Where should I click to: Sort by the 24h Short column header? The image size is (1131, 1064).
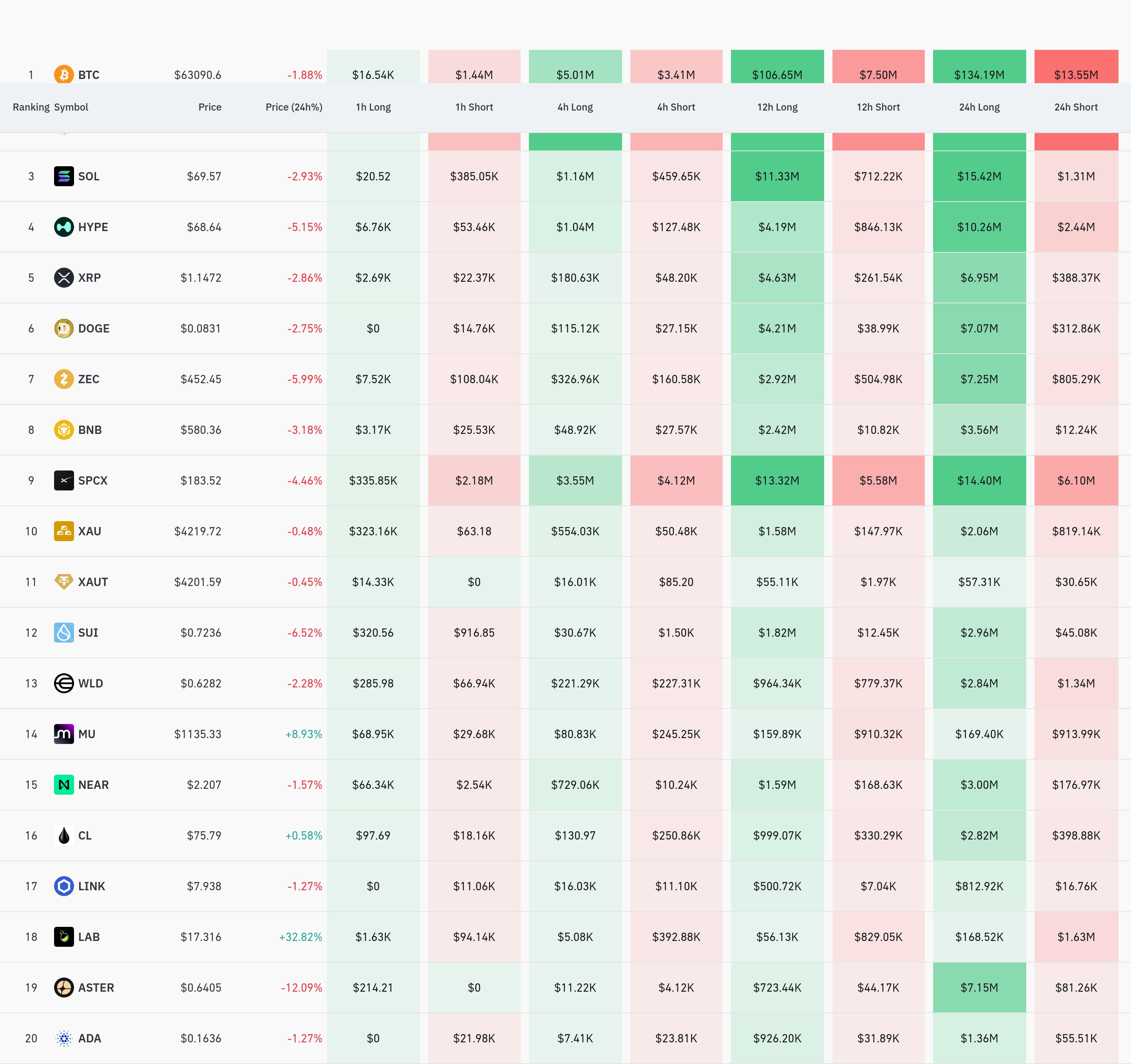coord(1076,107)
